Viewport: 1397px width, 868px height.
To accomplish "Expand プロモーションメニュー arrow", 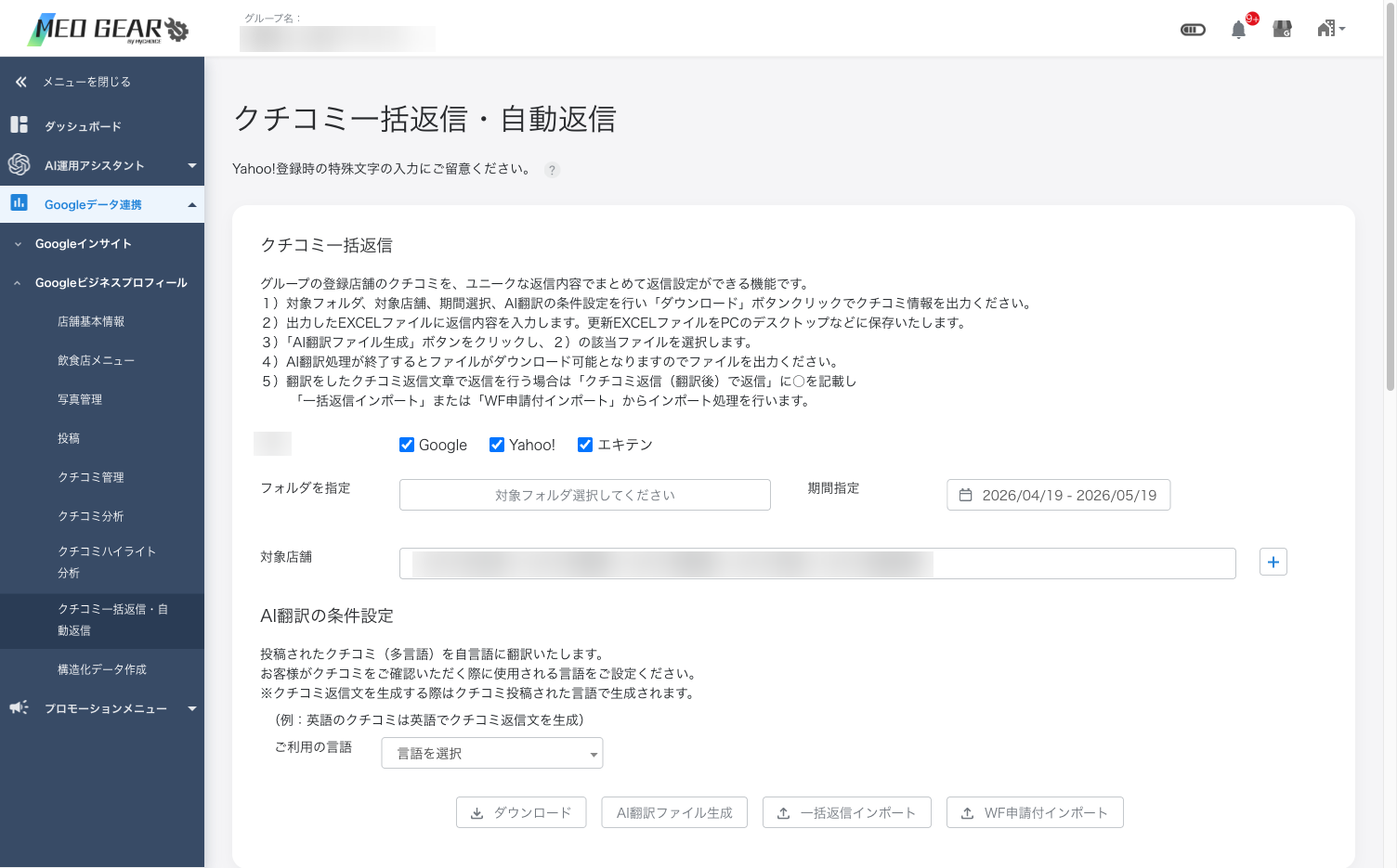I will [192, 708].
